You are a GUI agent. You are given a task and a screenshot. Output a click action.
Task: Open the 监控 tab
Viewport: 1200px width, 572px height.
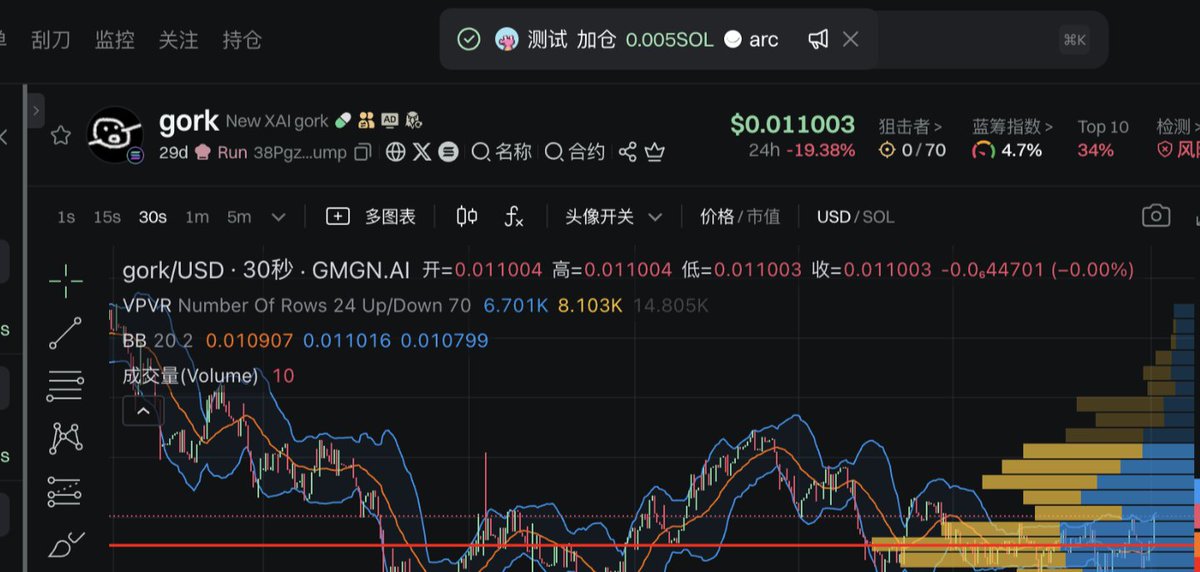114,40
